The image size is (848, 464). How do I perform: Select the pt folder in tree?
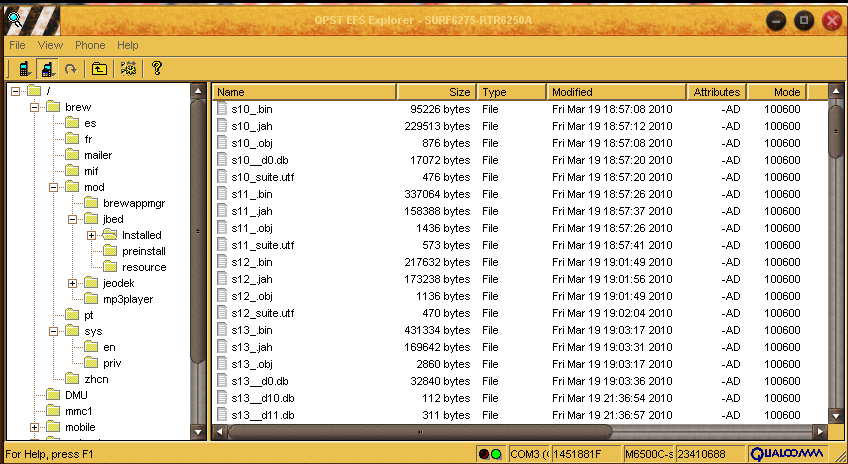tap(89, 315)
